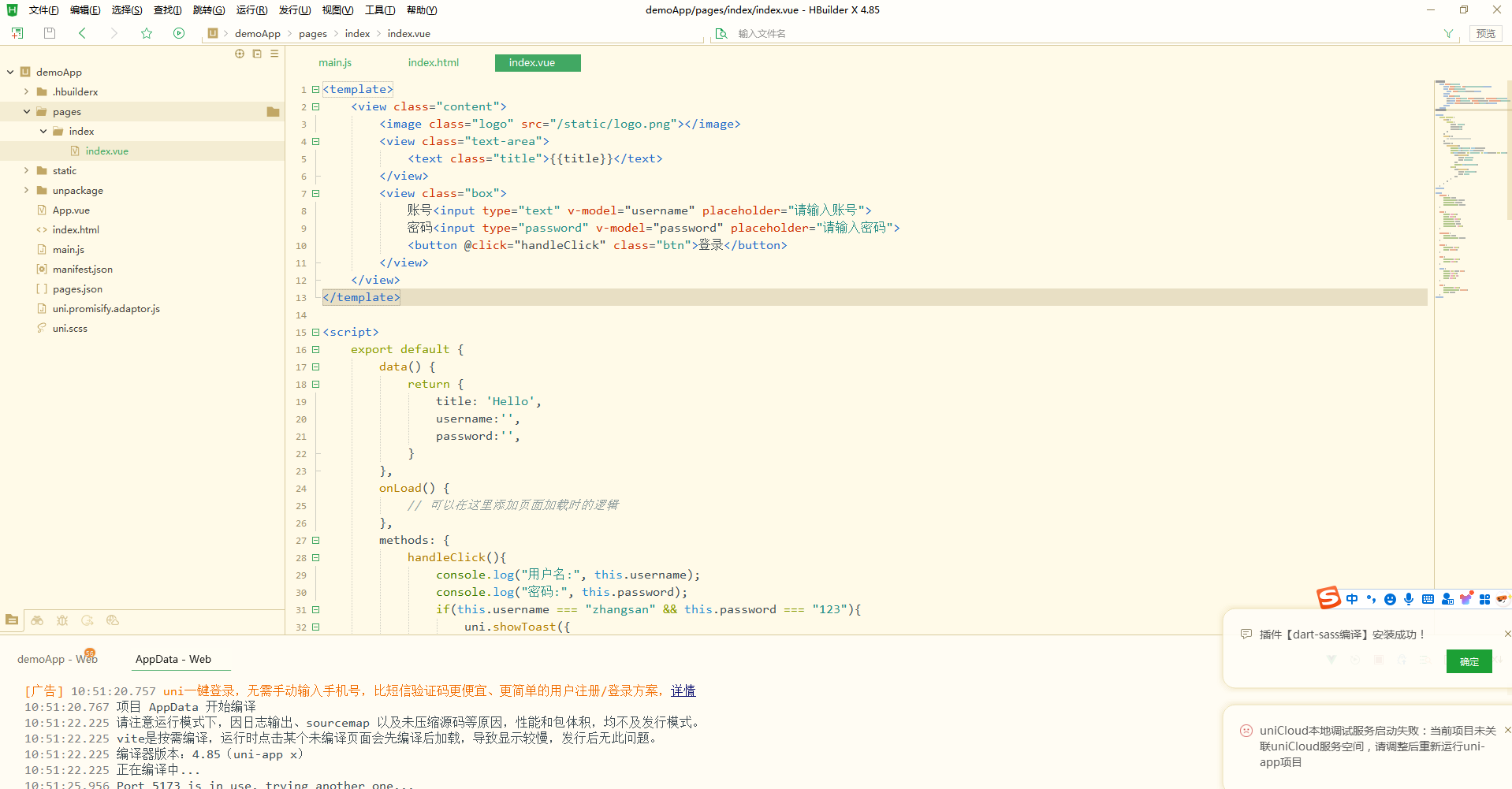The image size is (1512, 789).
Task: Open the soft keyboard icon in the Sogou bar
Action: pos(1428,599)
